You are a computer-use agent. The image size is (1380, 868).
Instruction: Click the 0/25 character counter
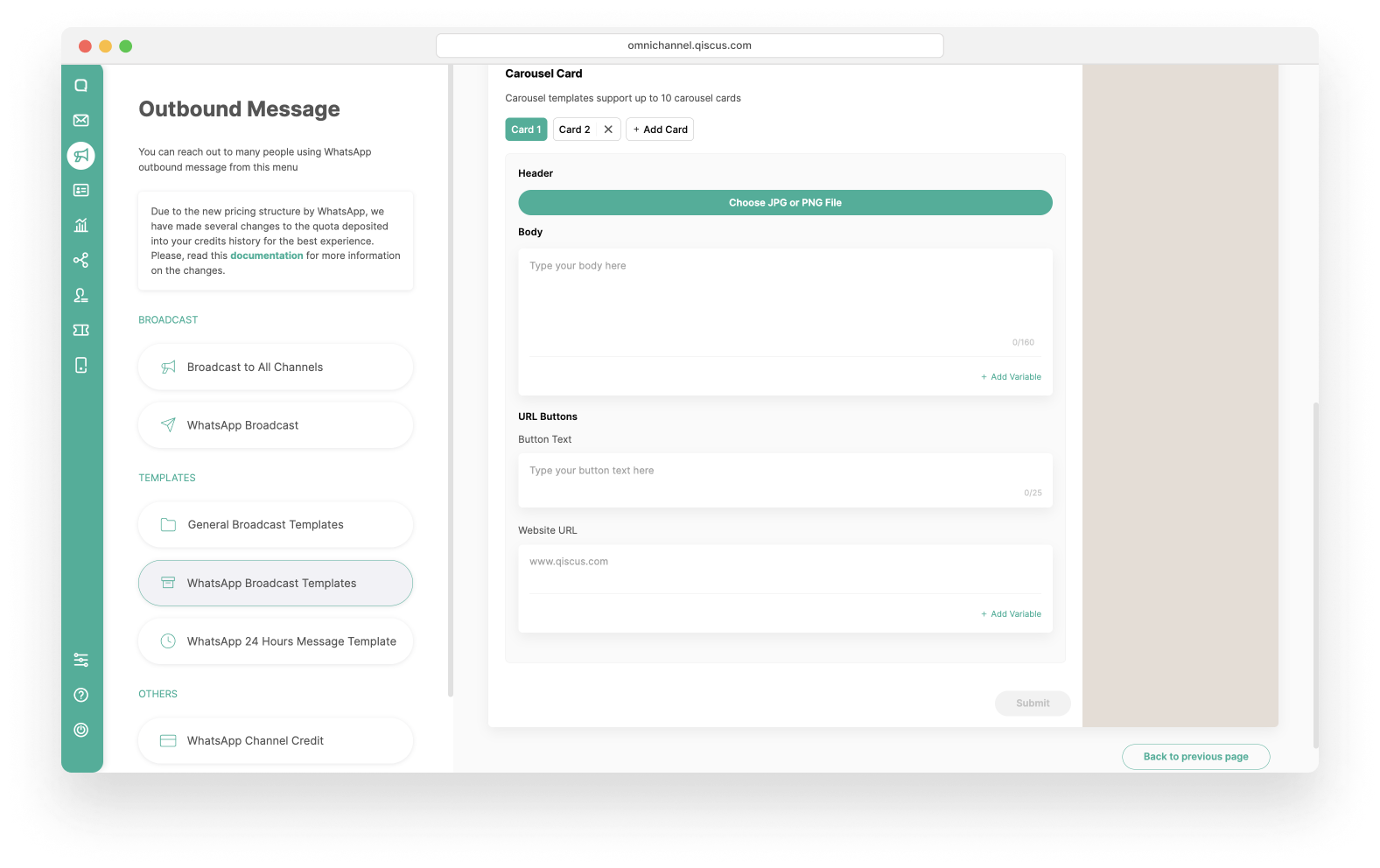pos(1033,493)
